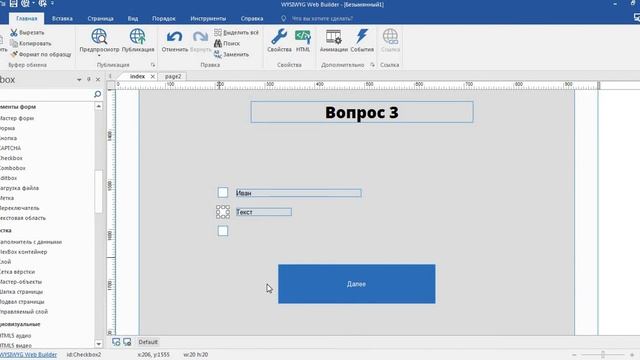
Task: Open Properties (Свойства) wrench icon
Action: [279, 36]
